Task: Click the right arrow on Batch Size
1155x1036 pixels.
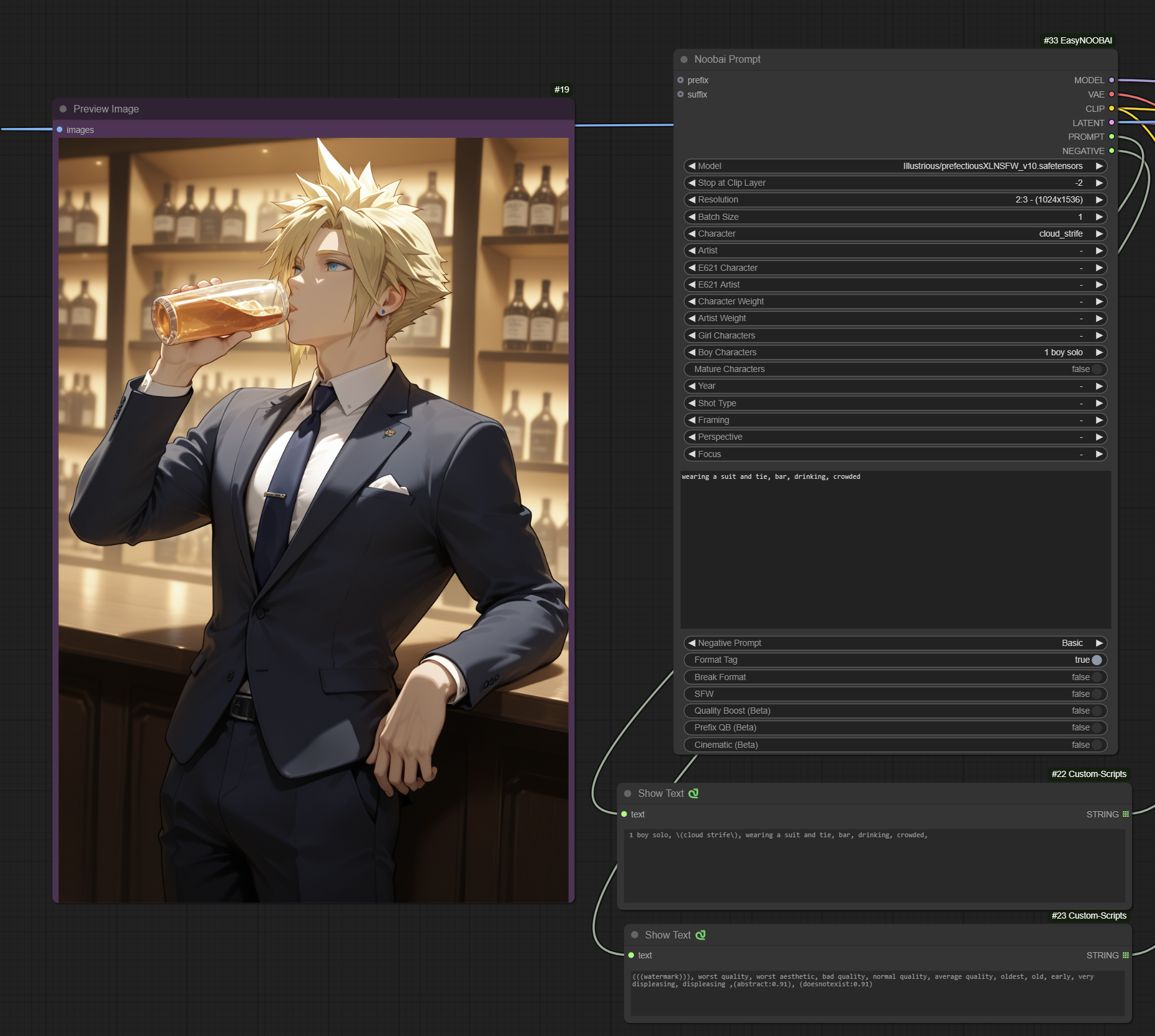Action: pyautogui.click(x=1099, y=217)
